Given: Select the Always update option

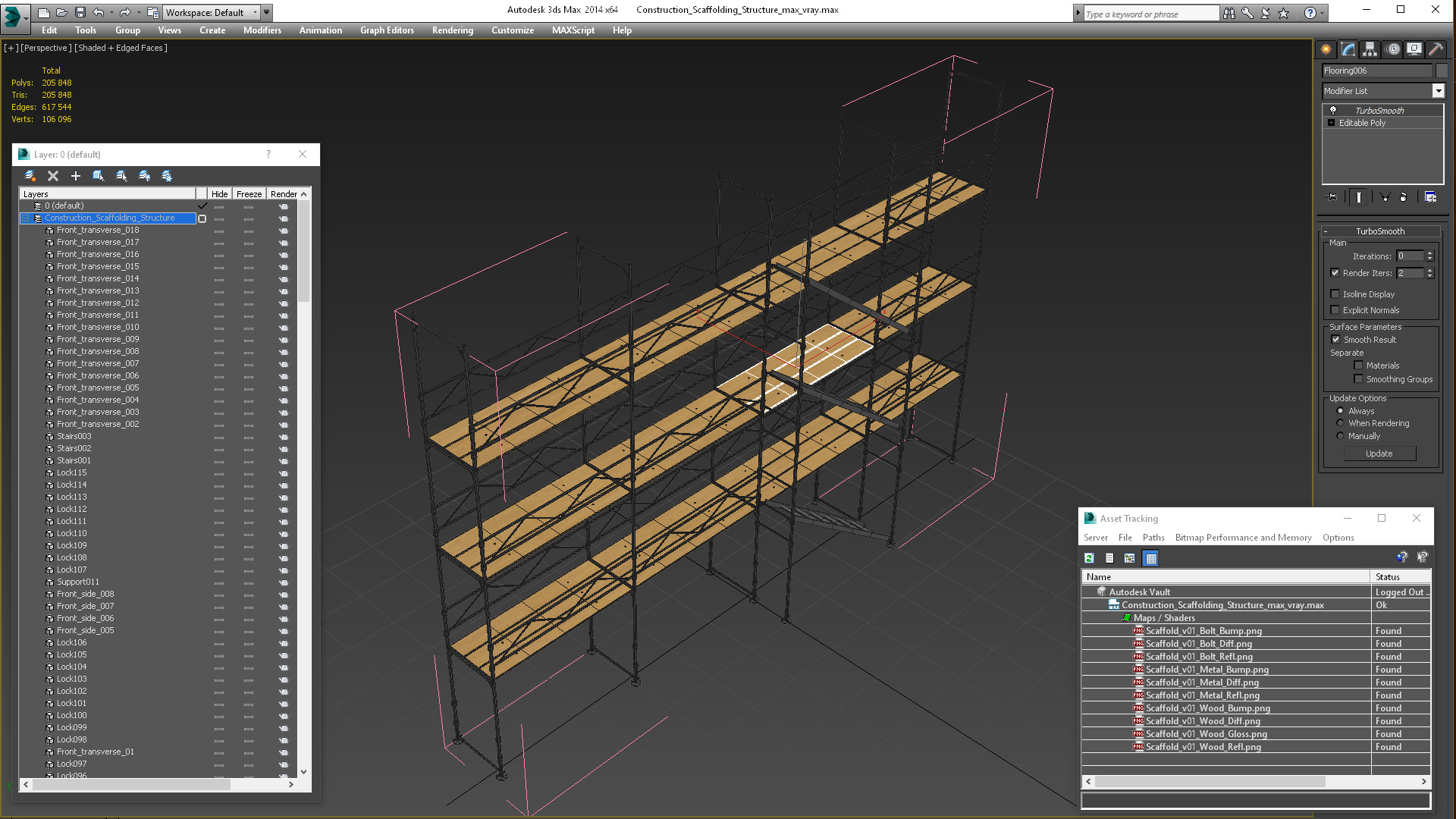Looking at the screenshot, I should [x=1340, y=411].
